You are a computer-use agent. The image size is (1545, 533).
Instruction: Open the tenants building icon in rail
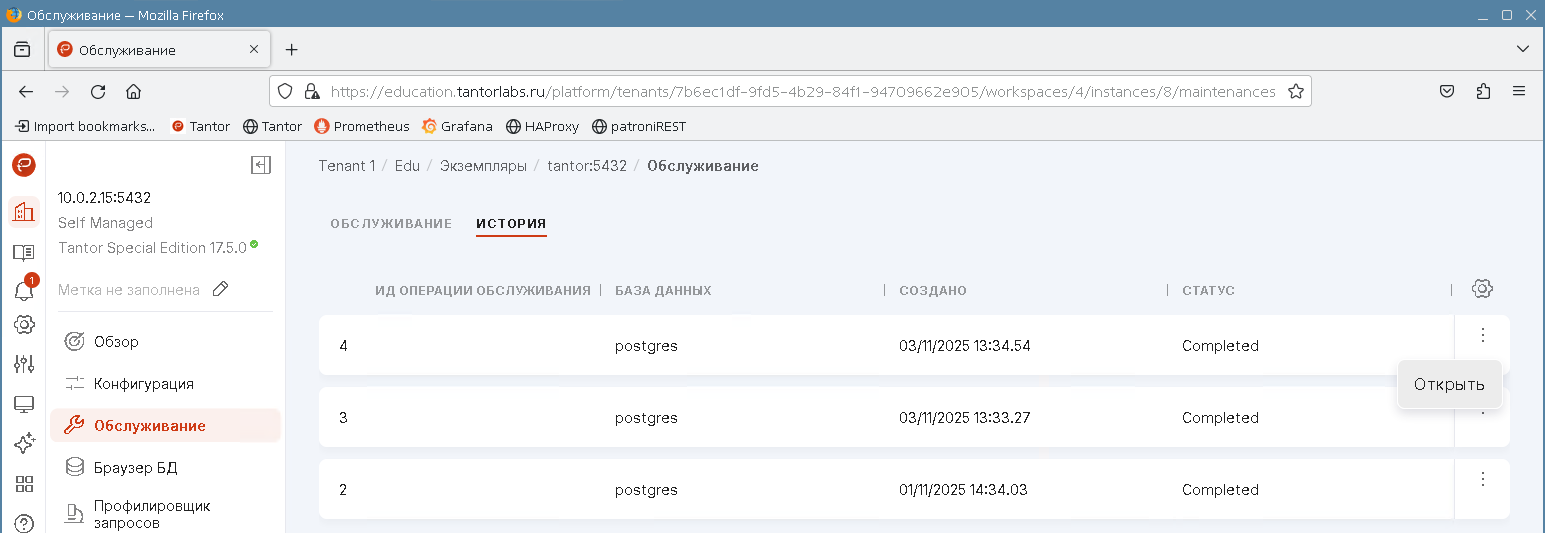pyautogui.click(x=24, y=212)
